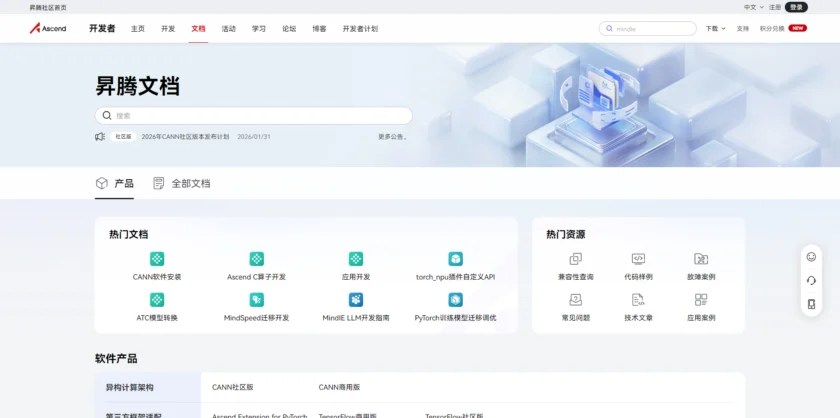Click the 注册 link
Image resolution: width=840 pixels, height=418 pixels.
tap(775, 7)
